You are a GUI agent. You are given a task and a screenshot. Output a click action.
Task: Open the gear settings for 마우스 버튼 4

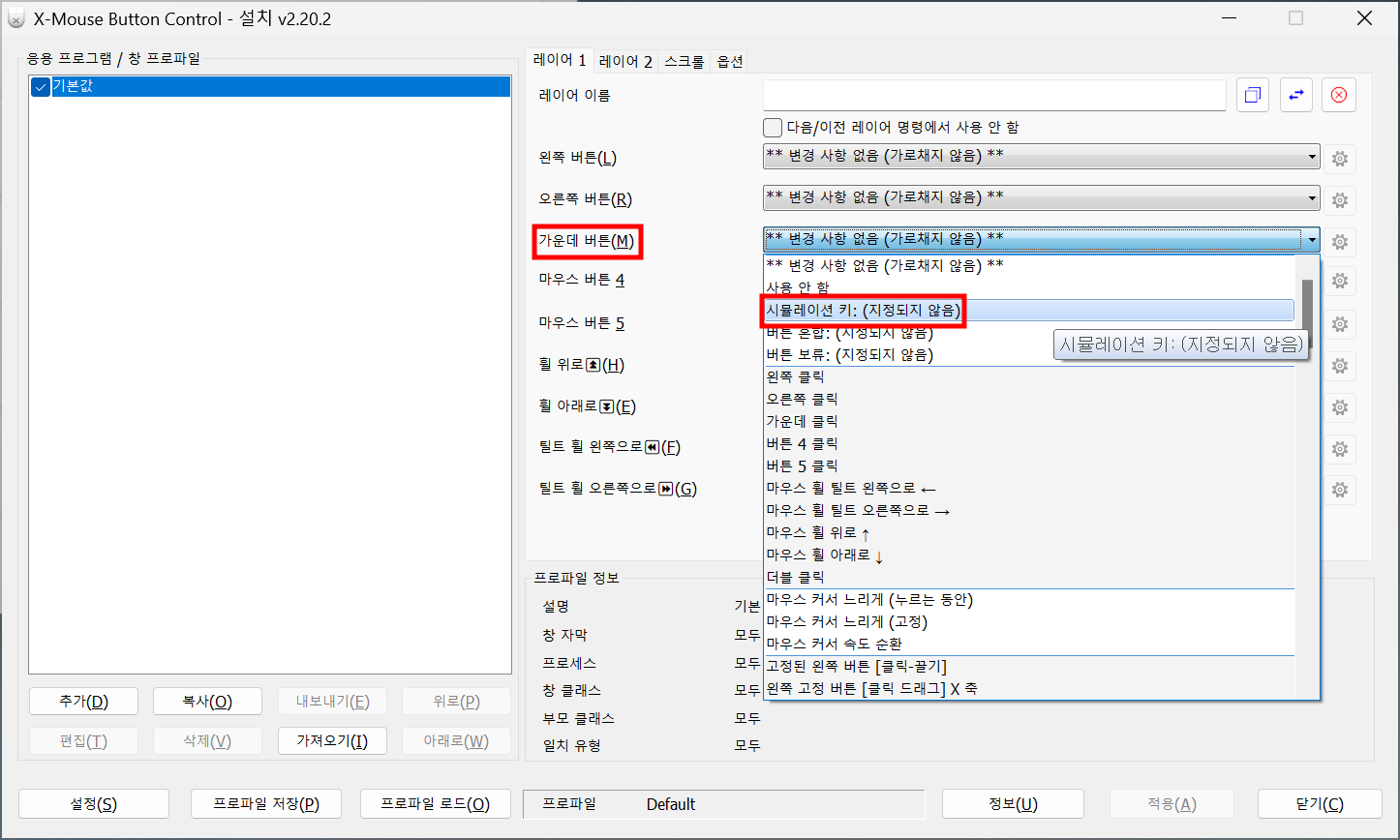1340,282
